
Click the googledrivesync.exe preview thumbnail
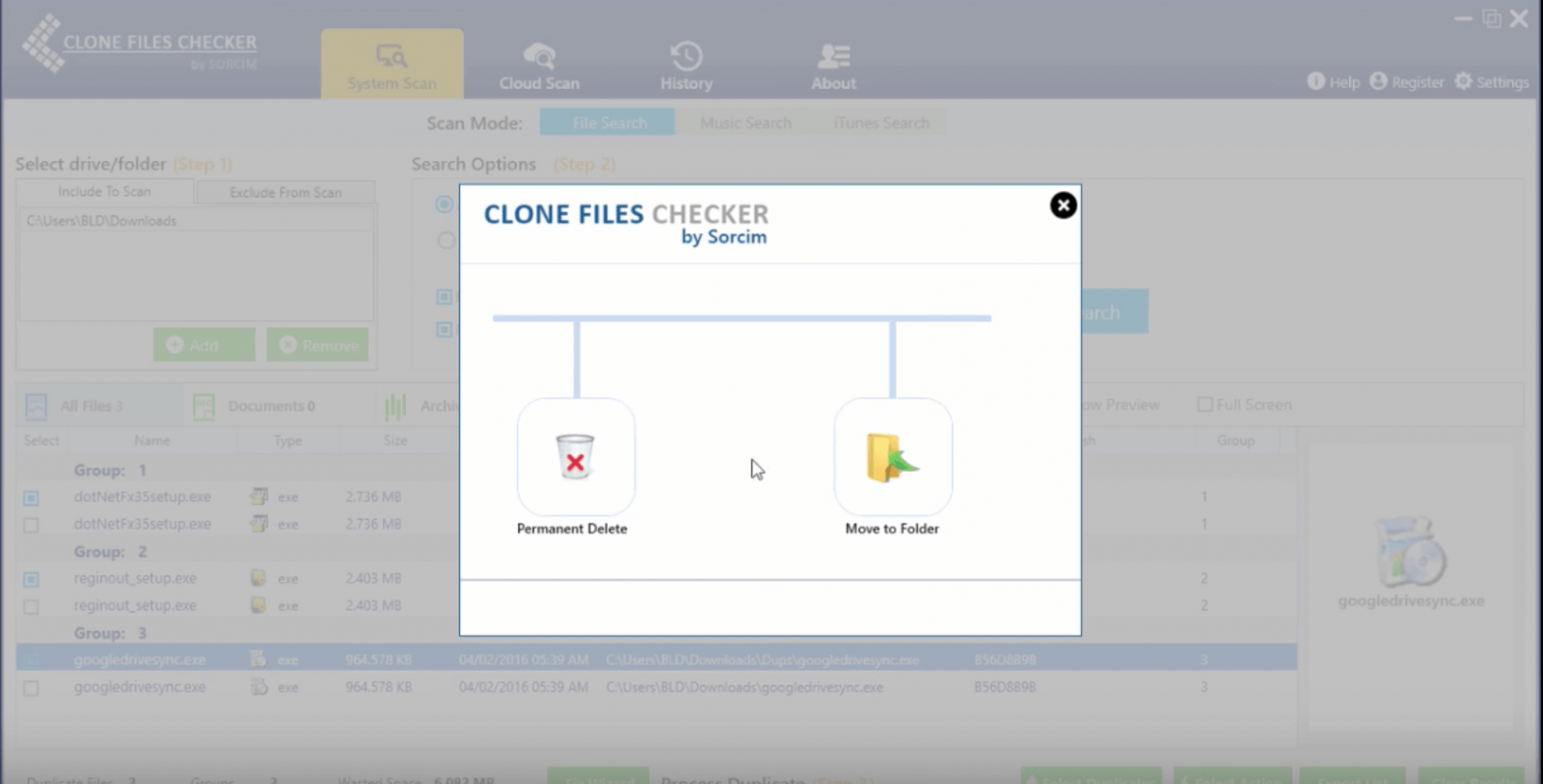1411,553
